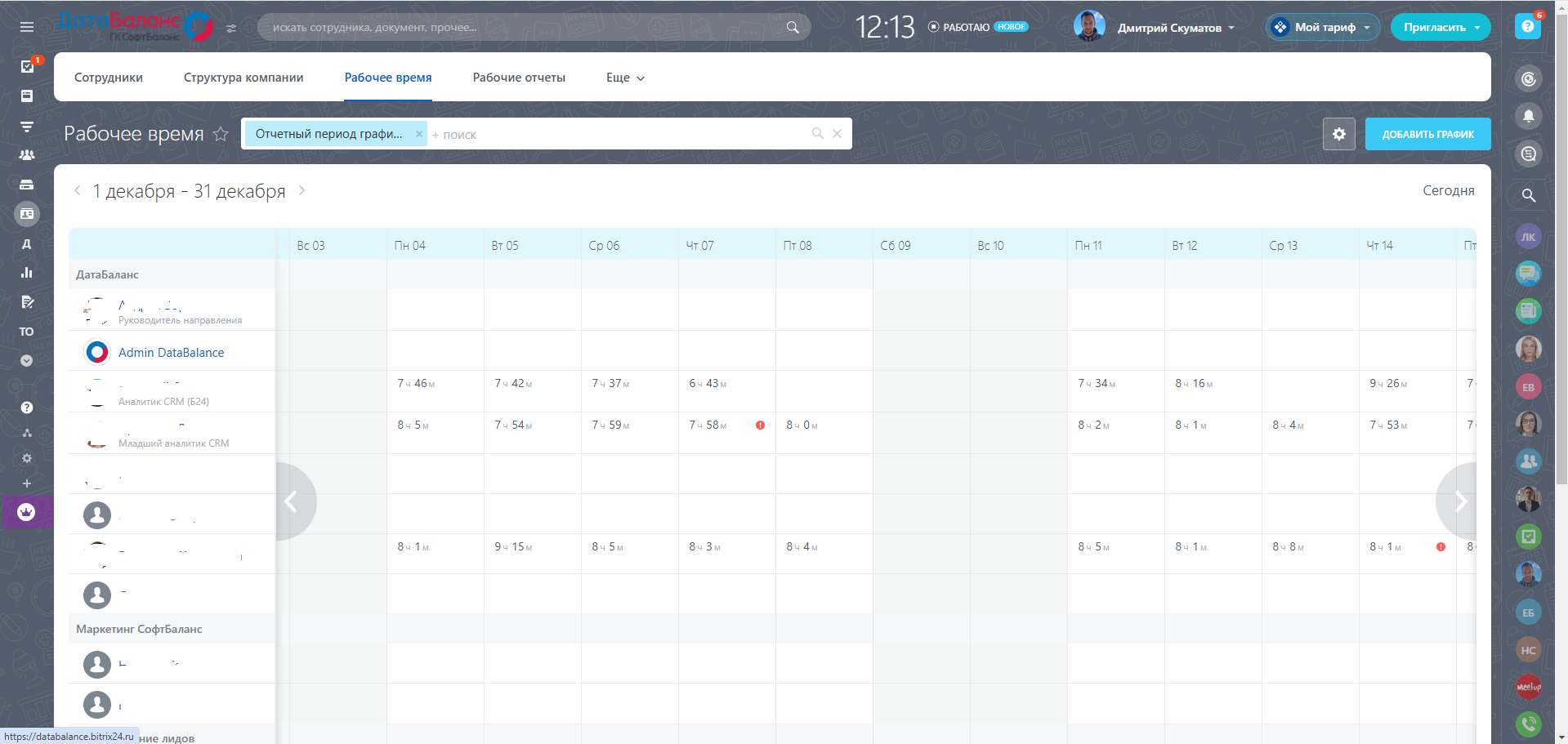The image size is (1568, 744).
Task: Click the ДОБАВИТЬ ГРАФИК button
Action: 1427,134
